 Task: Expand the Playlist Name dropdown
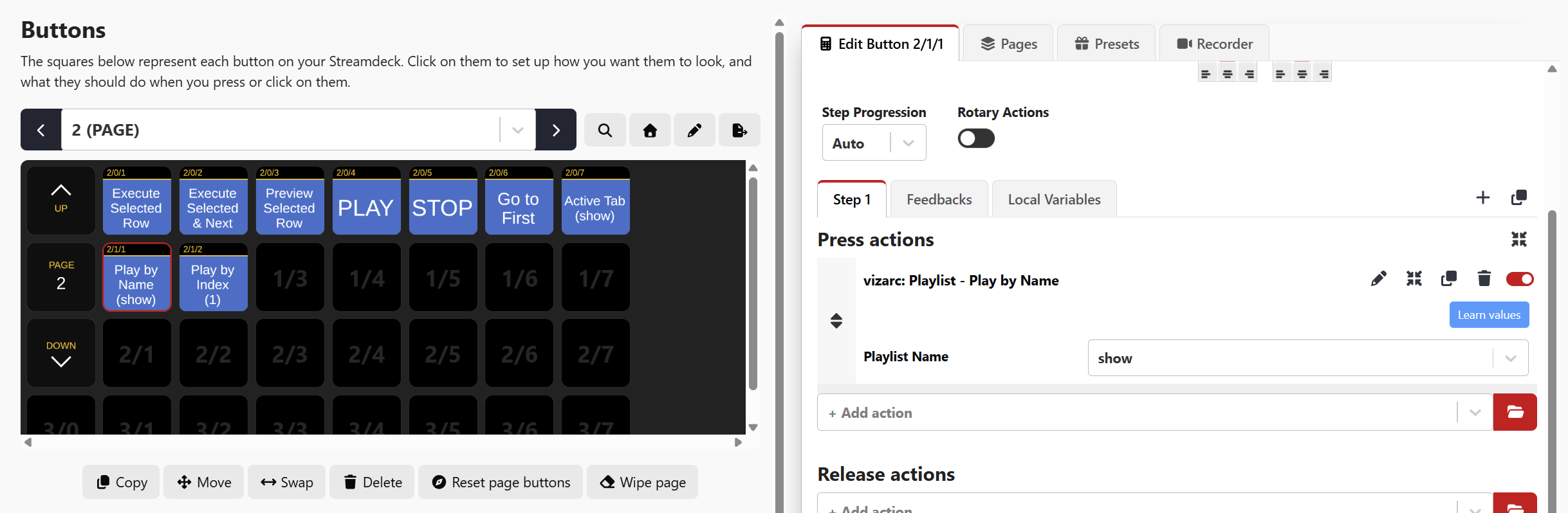tap(1510, 358)
